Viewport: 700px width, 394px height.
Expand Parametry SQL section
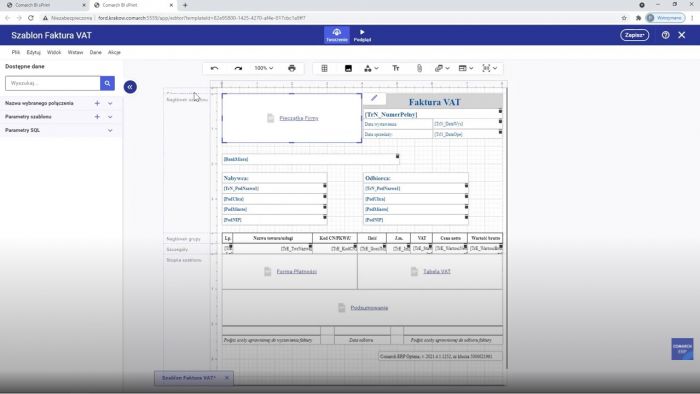[110, 130]
